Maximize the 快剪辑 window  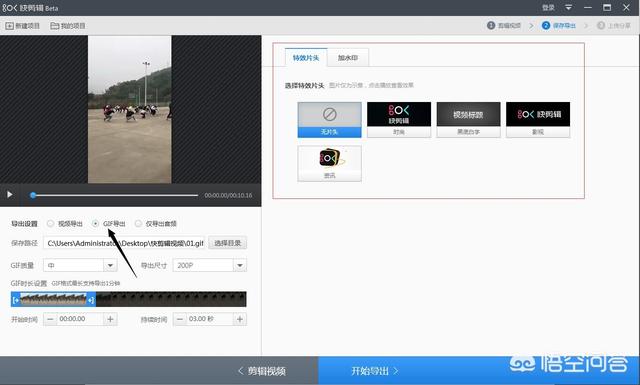coord(607,7)
